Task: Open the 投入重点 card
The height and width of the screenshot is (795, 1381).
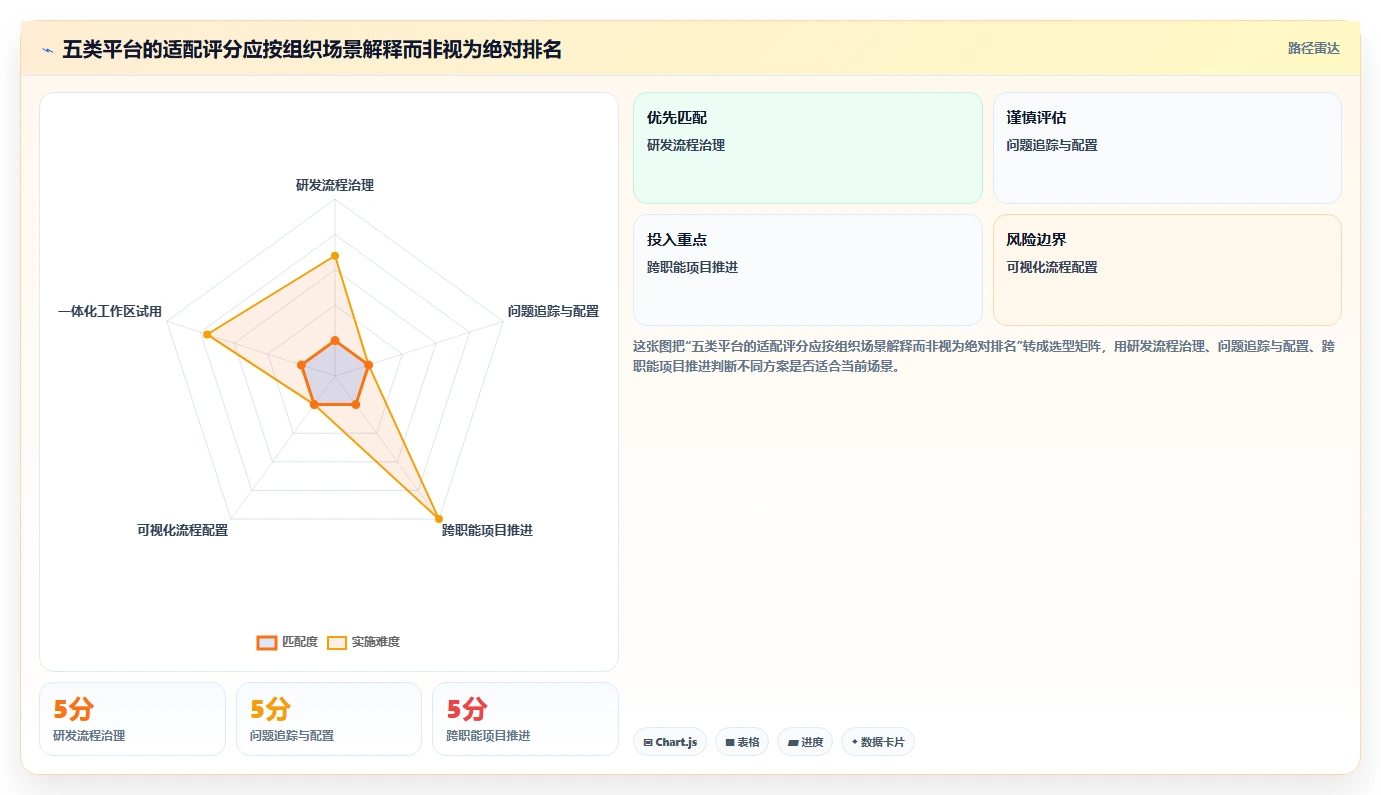Action: pos(808,270)
